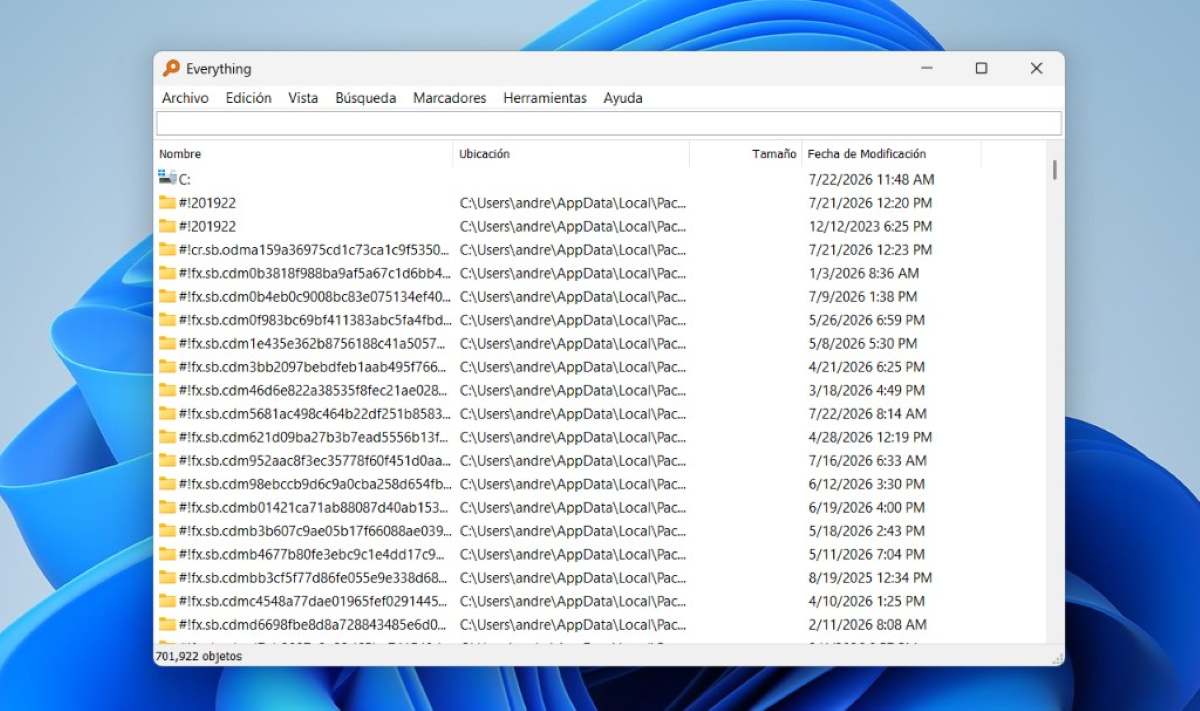1200x711 pixels.
Task: Click date '7/16/2026 6:33 AM'
Action: pyautogui.click(x=867, y=460)
